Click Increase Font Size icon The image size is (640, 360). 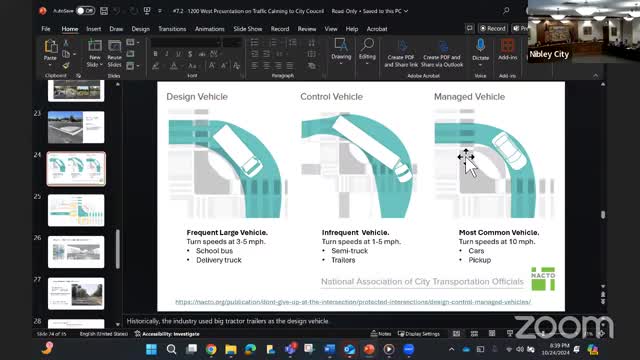(x=212, y=66)
